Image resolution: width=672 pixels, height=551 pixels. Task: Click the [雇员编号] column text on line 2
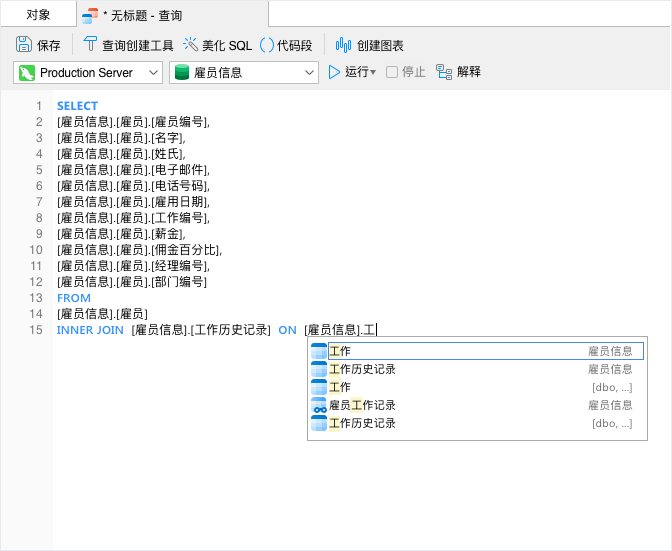tap(179, 122)
